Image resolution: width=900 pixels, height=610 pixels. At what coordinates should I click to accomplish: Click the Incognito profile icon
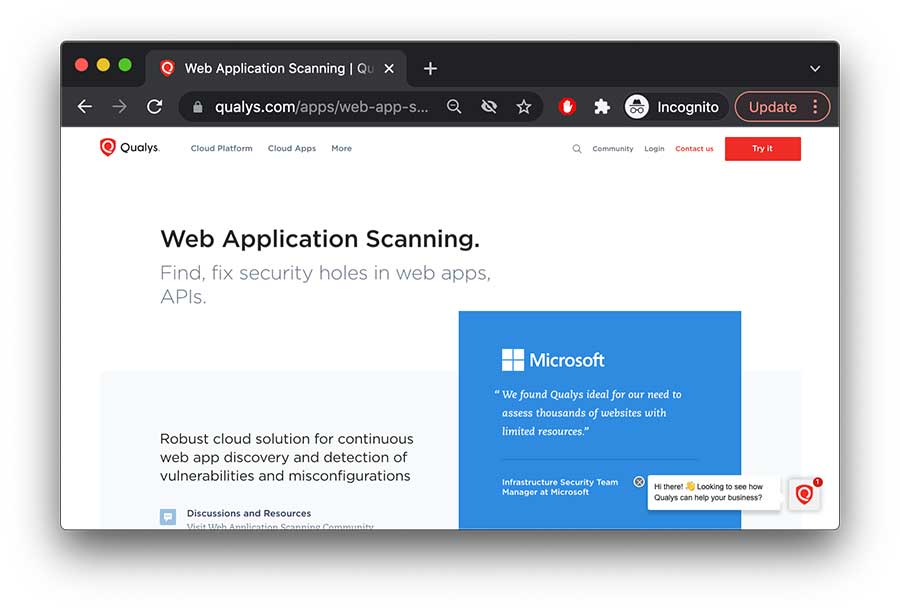(636, 106)
